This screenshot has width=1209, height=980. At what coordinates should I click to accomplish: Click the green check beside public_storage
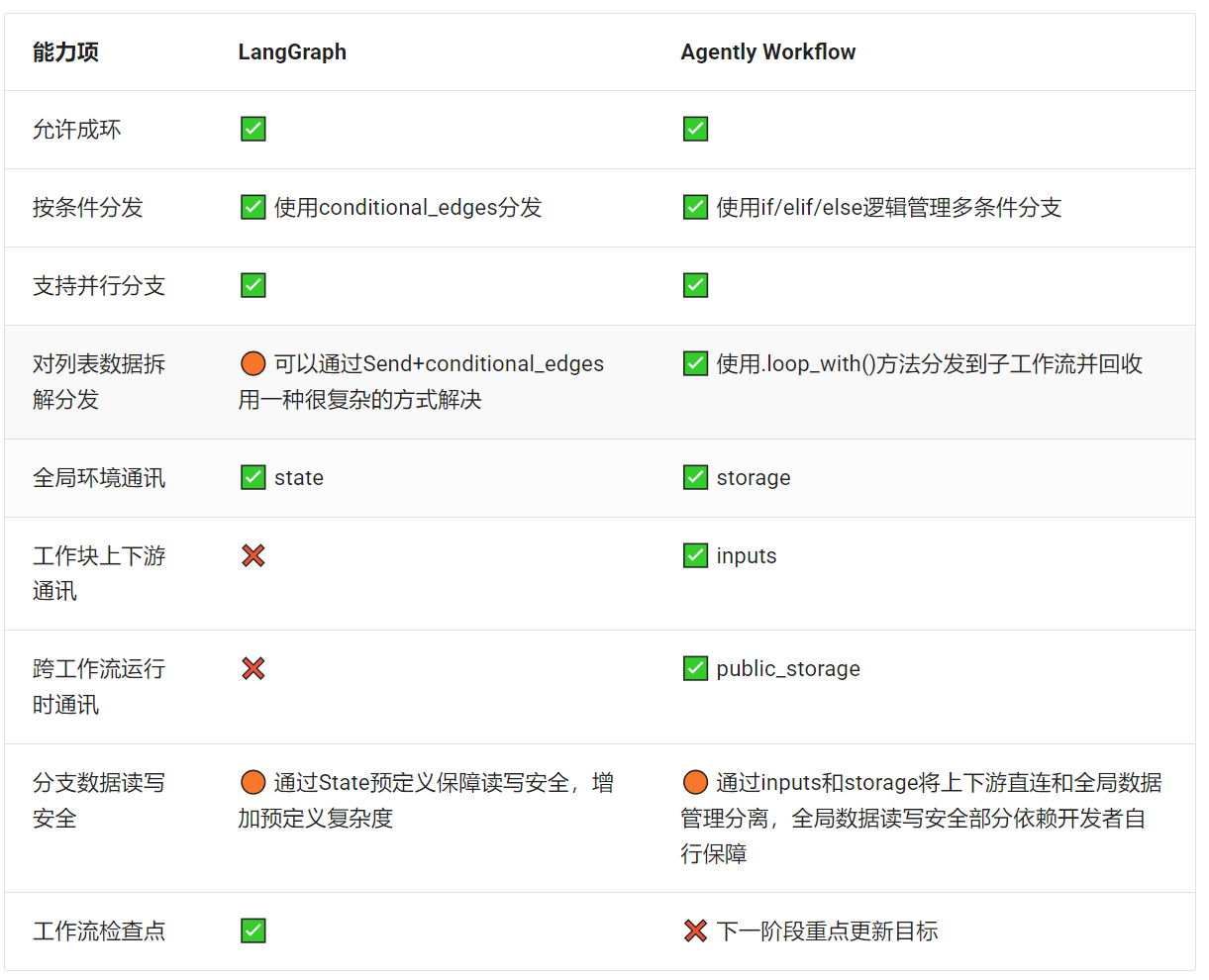tap(696, 668)
